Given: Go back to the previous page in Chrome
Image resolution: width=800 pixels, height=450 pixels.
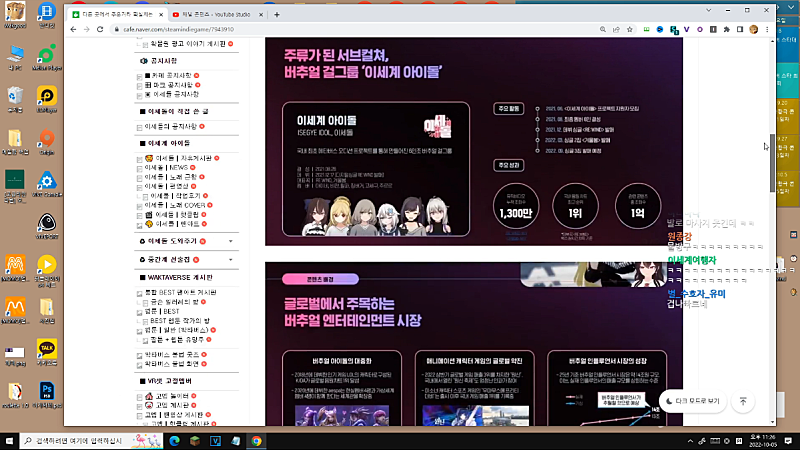Looking at the screenshot, I should pos(73,30).
